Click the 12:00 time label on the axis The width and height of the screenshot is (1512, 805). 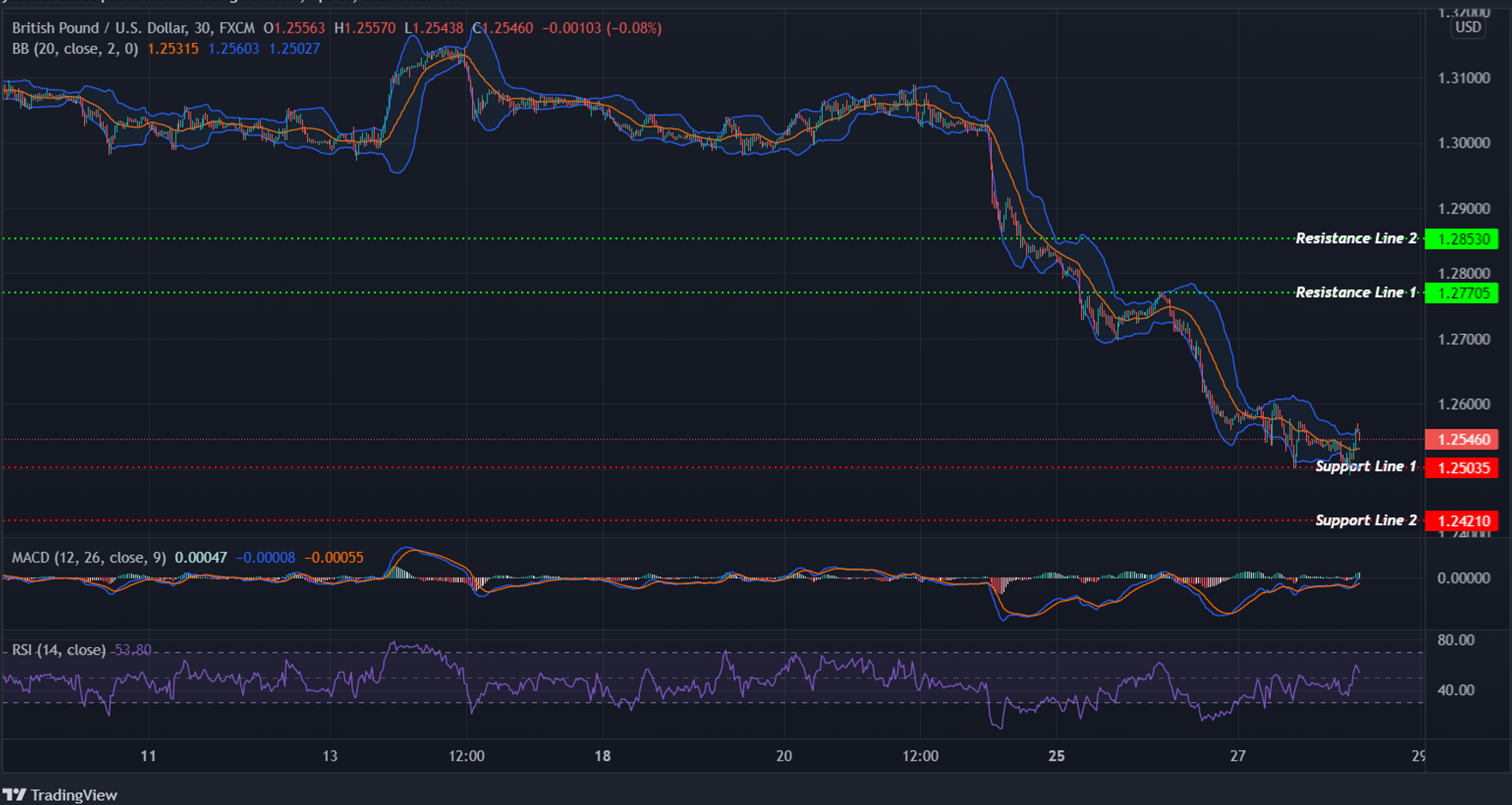pos(468,756)
